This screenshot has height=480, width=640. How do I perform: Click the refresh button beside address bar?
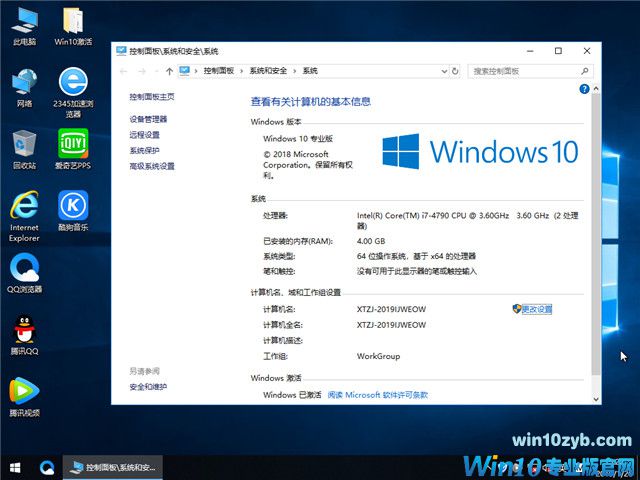tap(457, 71)
